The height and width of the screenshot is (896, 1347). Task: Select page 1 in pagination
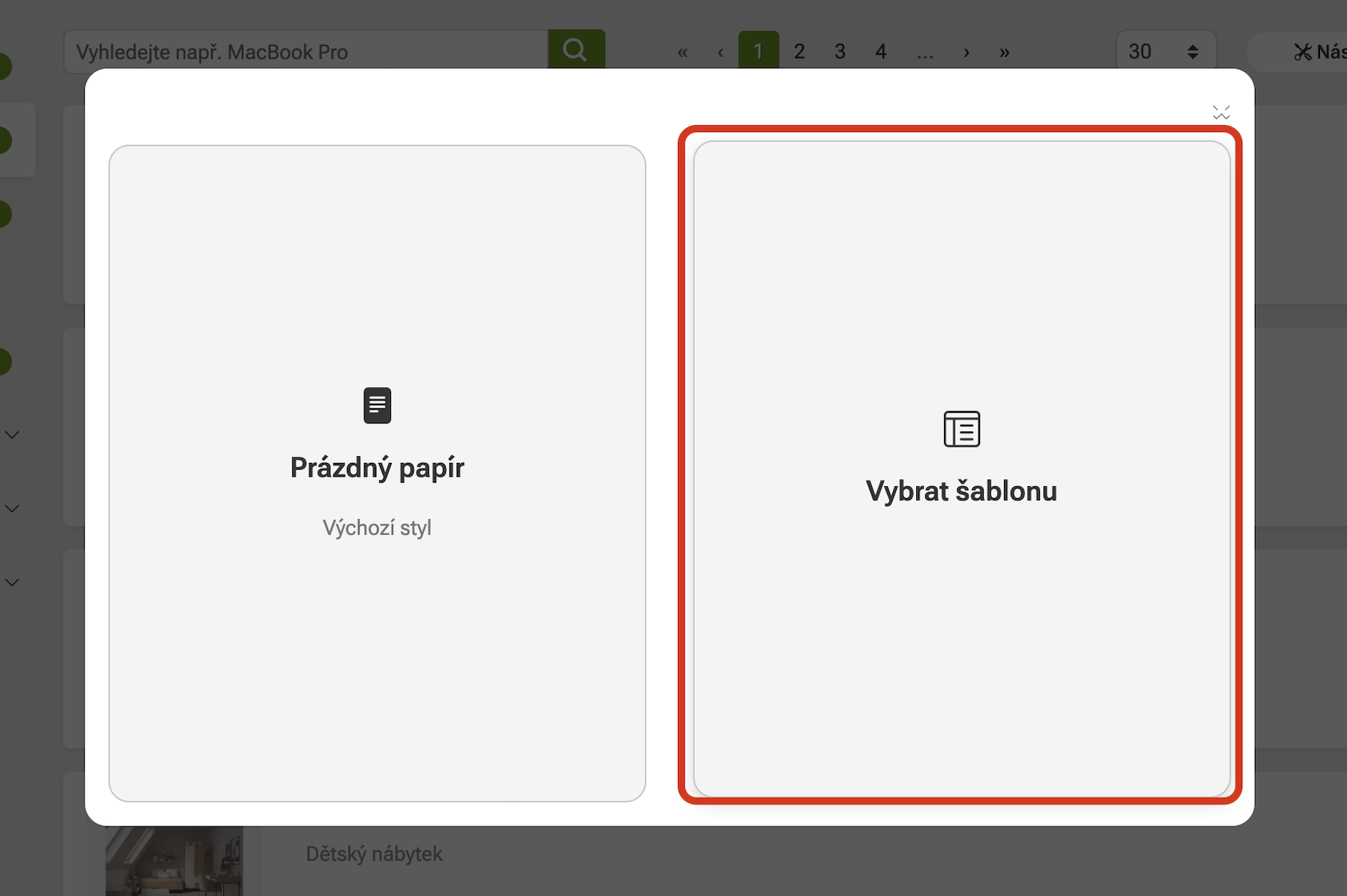click(x=758, y=51)
